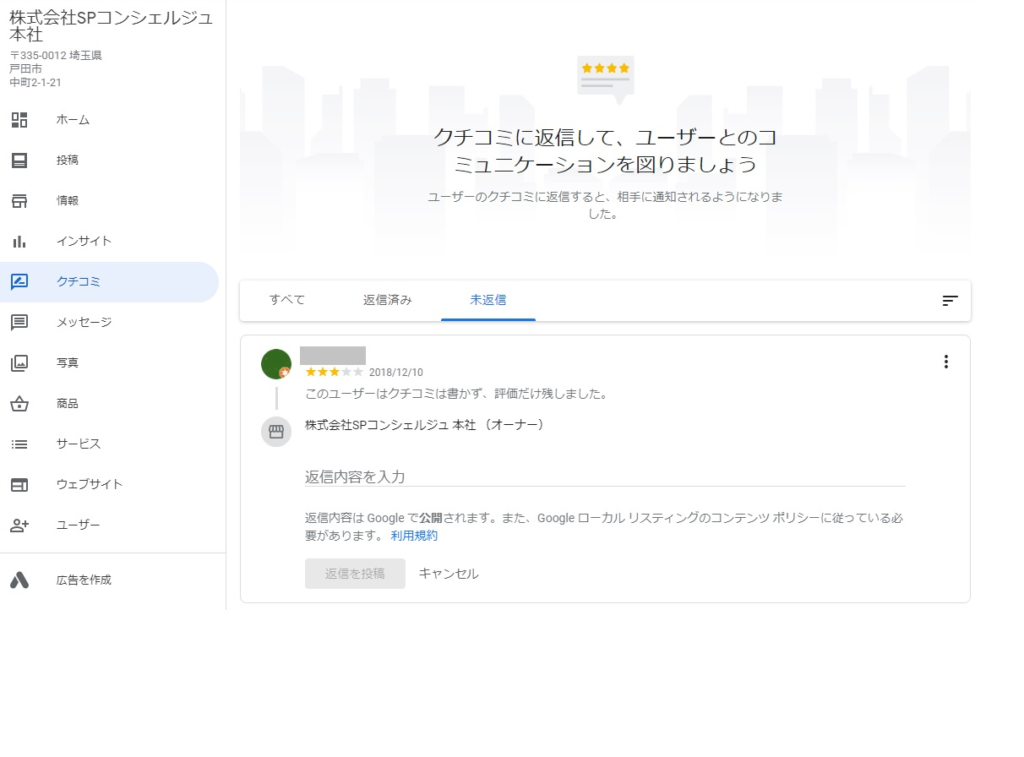Viewport: 1024px width, 757px height.
Task: Click the review date 2018/12/10
Action: 396,372
